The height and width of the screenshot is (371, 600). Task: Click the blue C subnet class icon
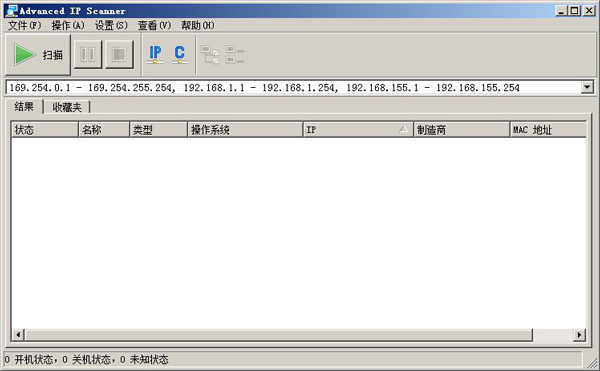click(179, 54)
